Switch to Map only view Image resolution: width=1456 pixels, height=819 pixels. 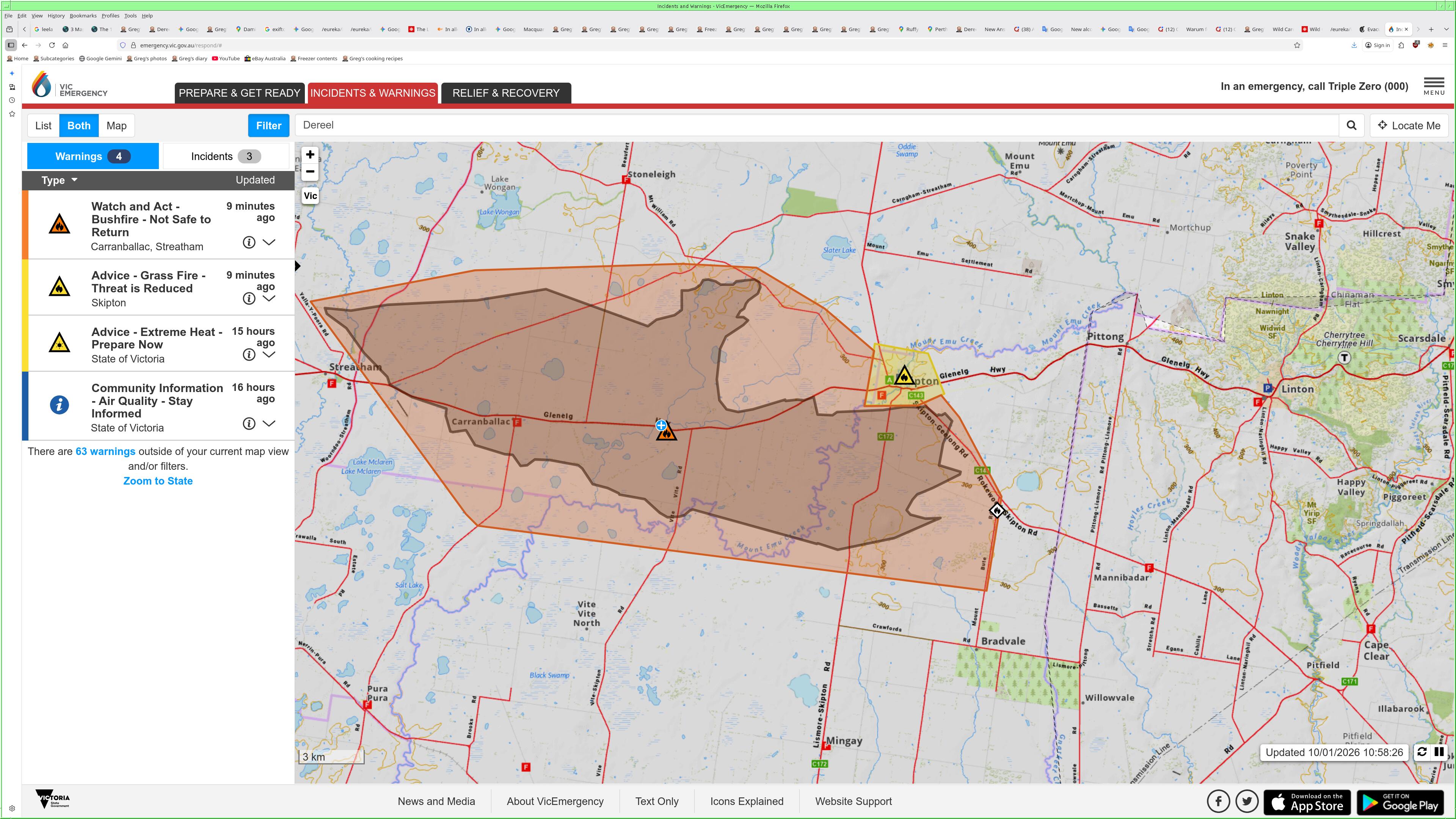coord(116,126)
